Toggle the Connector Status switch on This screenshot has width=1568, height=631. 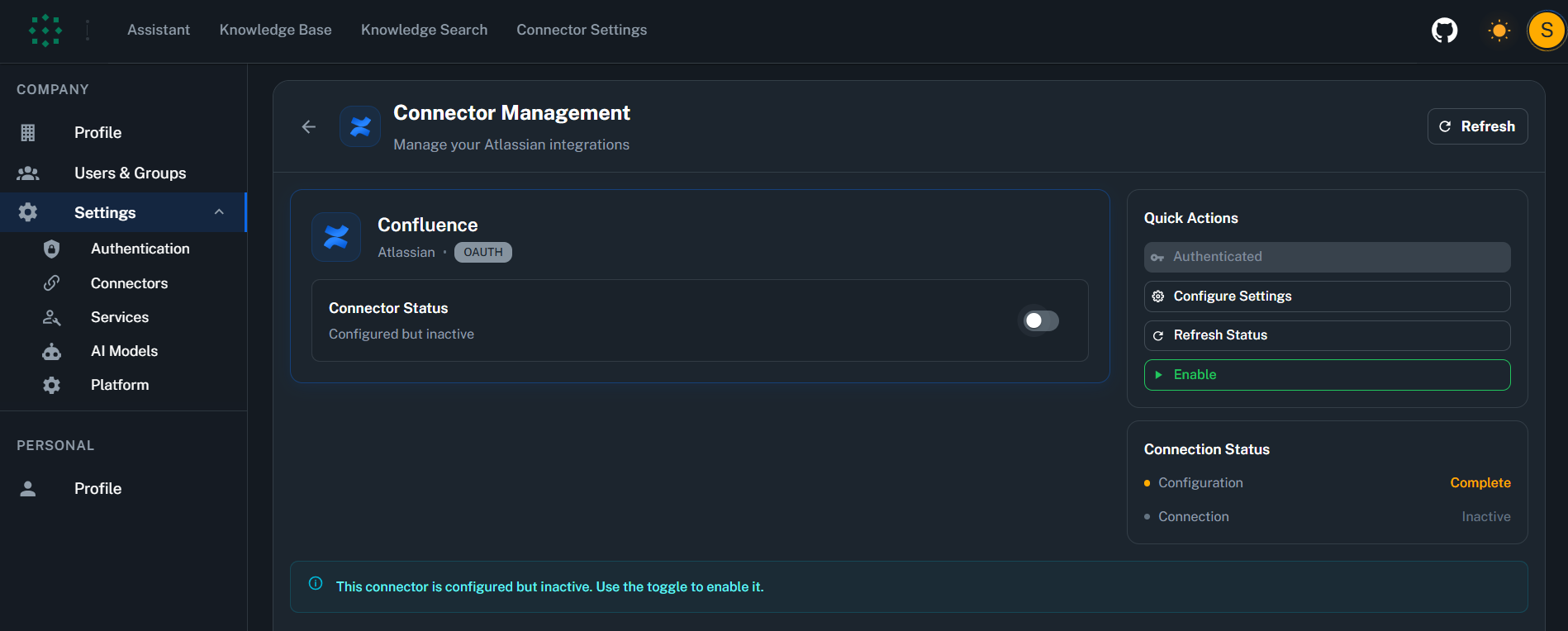click(1041, 320)
